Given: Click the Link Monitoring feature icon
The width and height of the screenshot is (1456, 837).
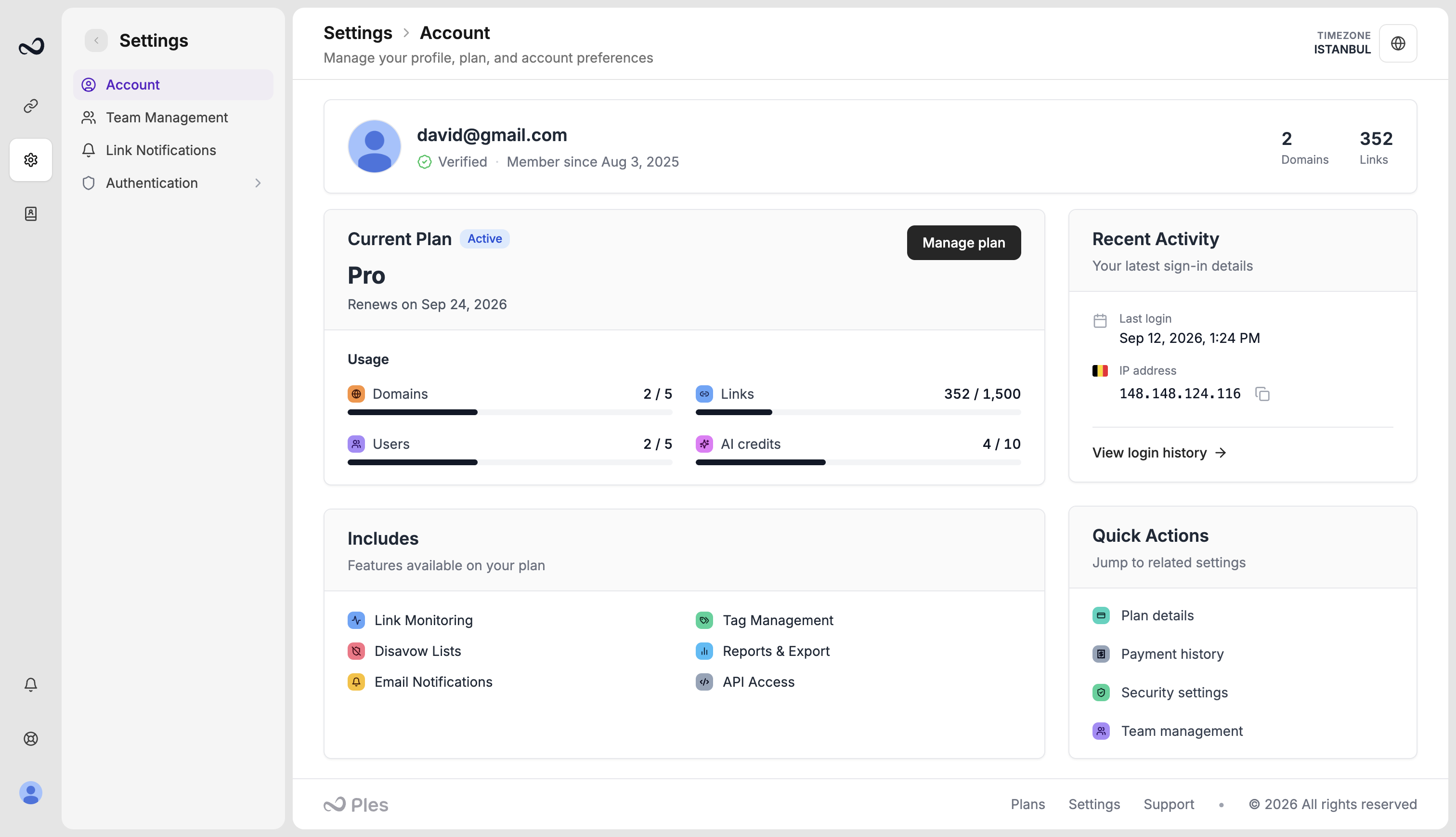Looking at the screenshot, I should [356, 620].
